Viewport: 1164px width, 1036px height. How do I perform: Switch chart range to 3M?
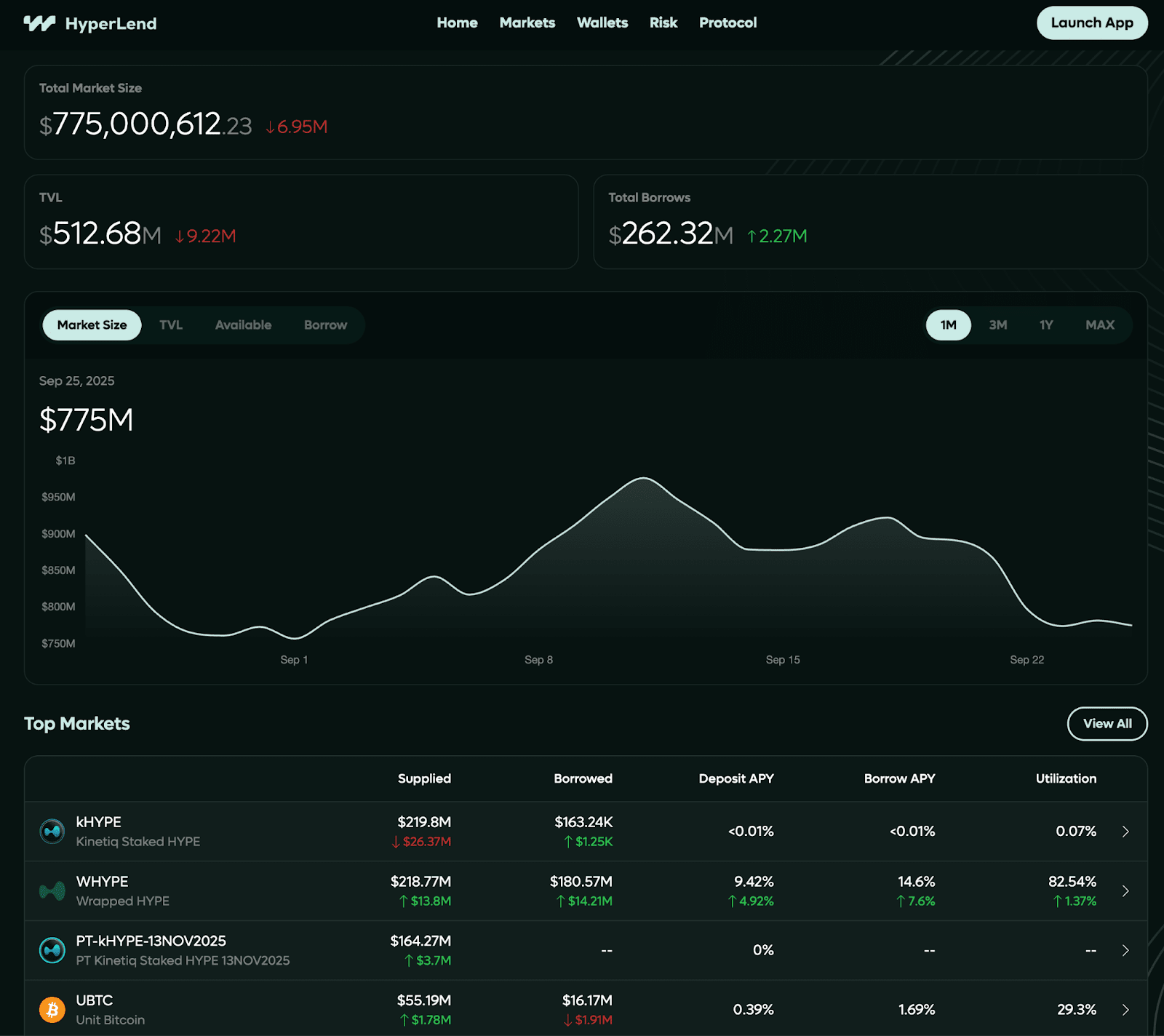[997, 325]
